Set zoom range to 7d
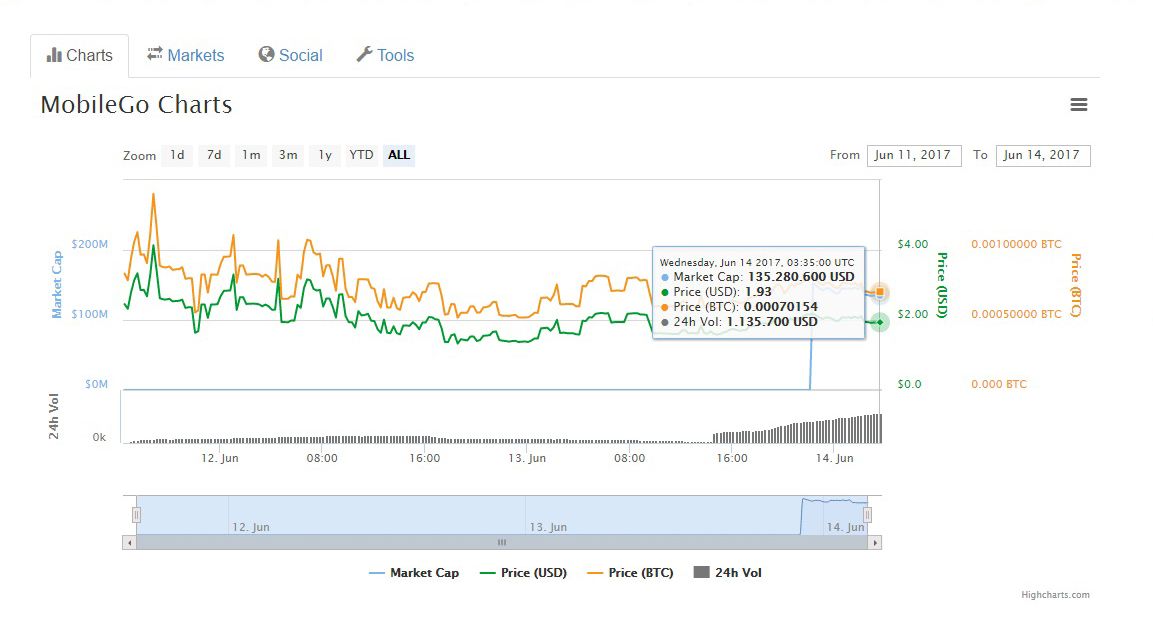1153x621 pixels. (x=214, y=155)
